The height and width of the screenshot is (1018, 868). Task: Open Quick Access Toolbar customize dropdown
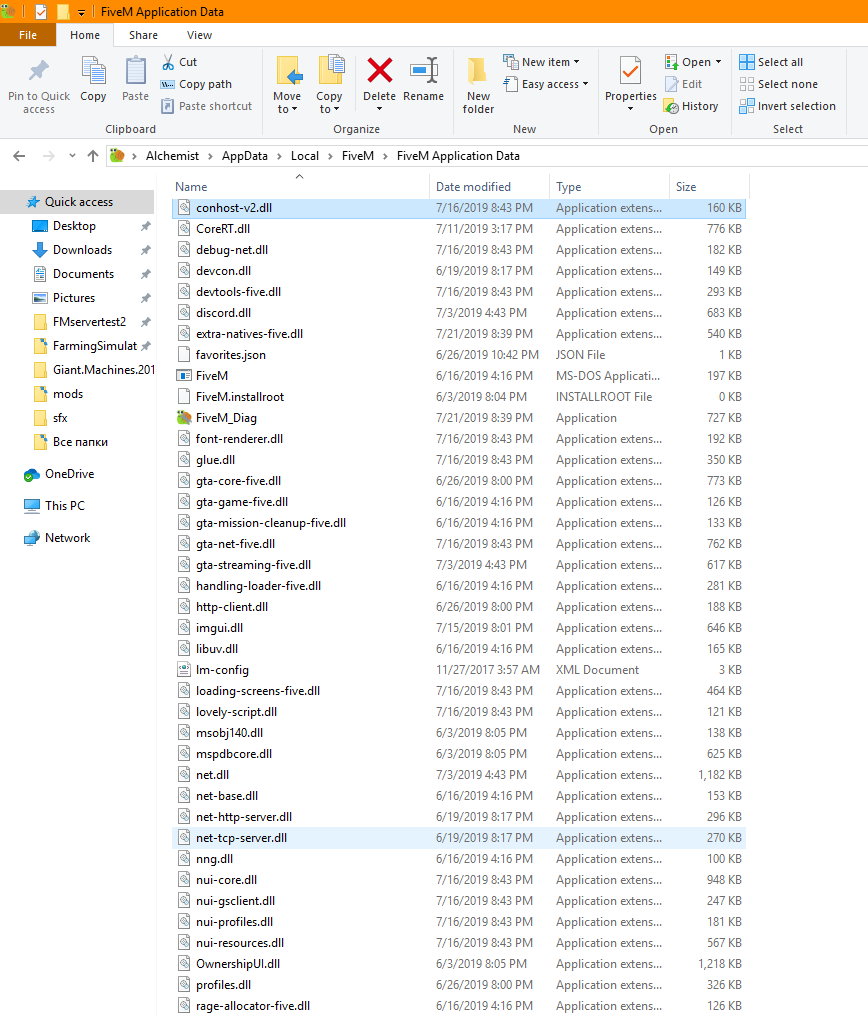tap(81, 12)
